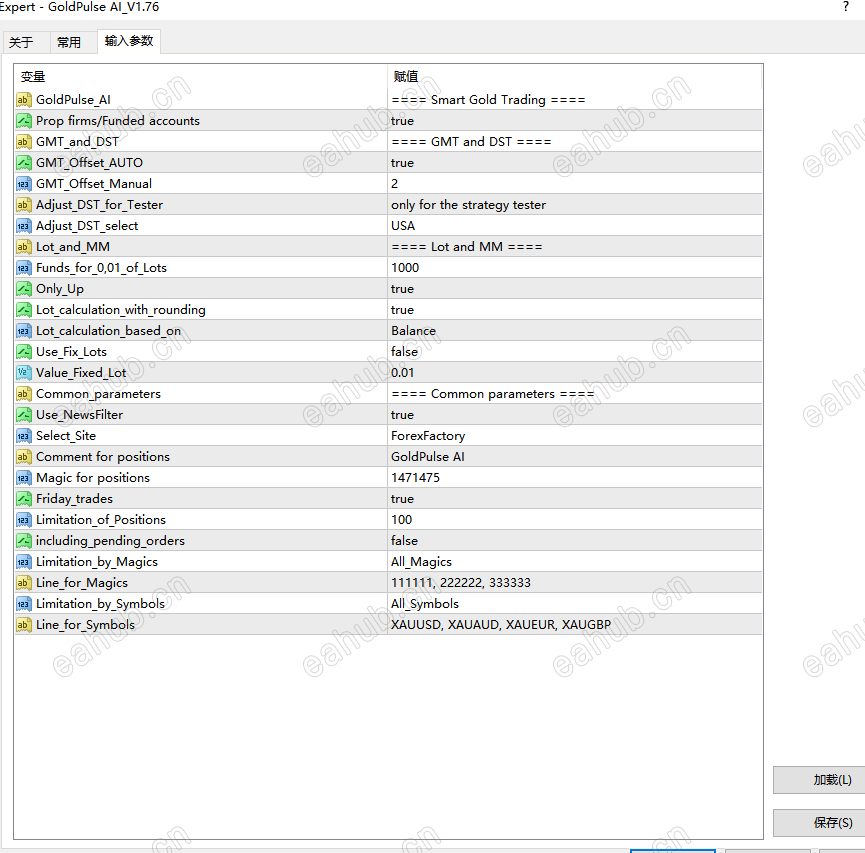865x853 pixels.
Task: Edit the Funds_for_0,01_of_Lots value 1000
Action: pos(574,268)
